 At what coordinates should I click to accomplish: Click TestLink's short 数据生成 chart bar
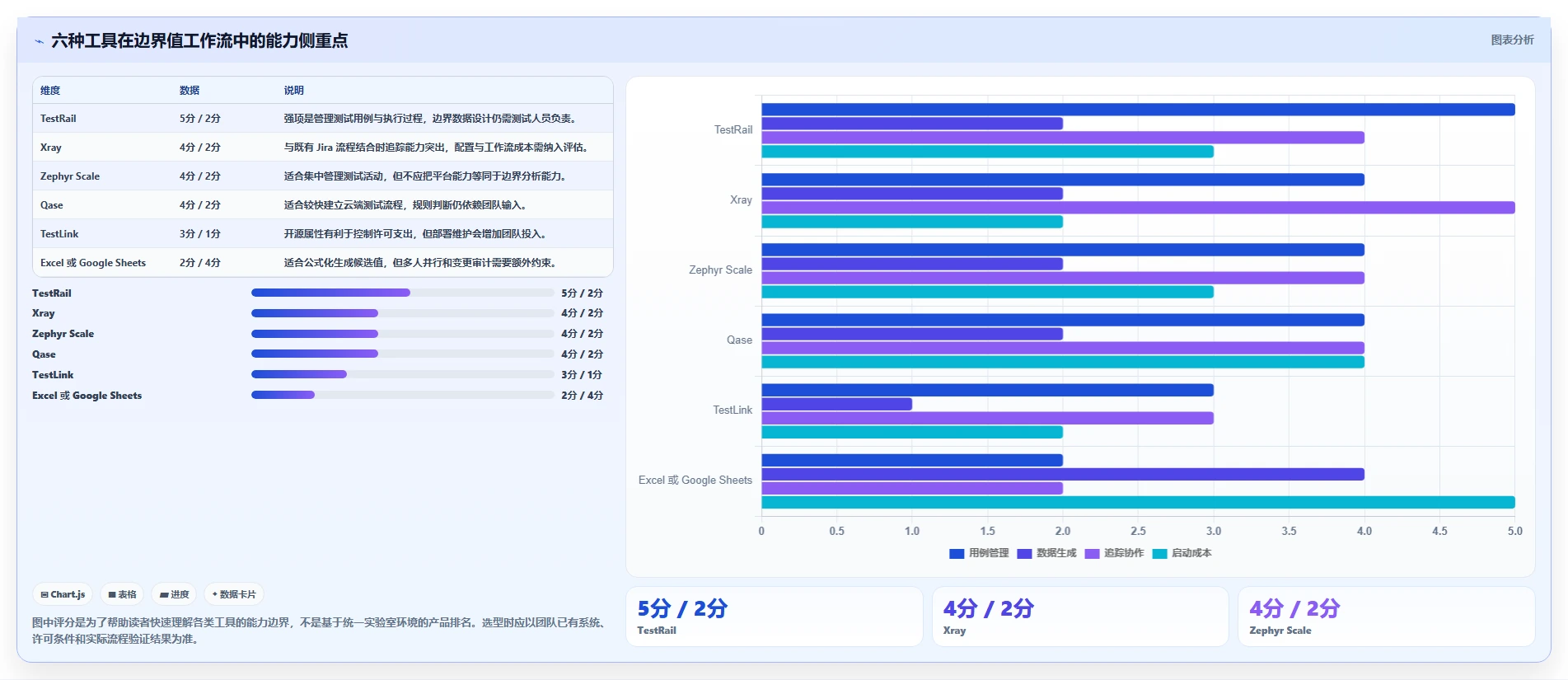[836, 404]
